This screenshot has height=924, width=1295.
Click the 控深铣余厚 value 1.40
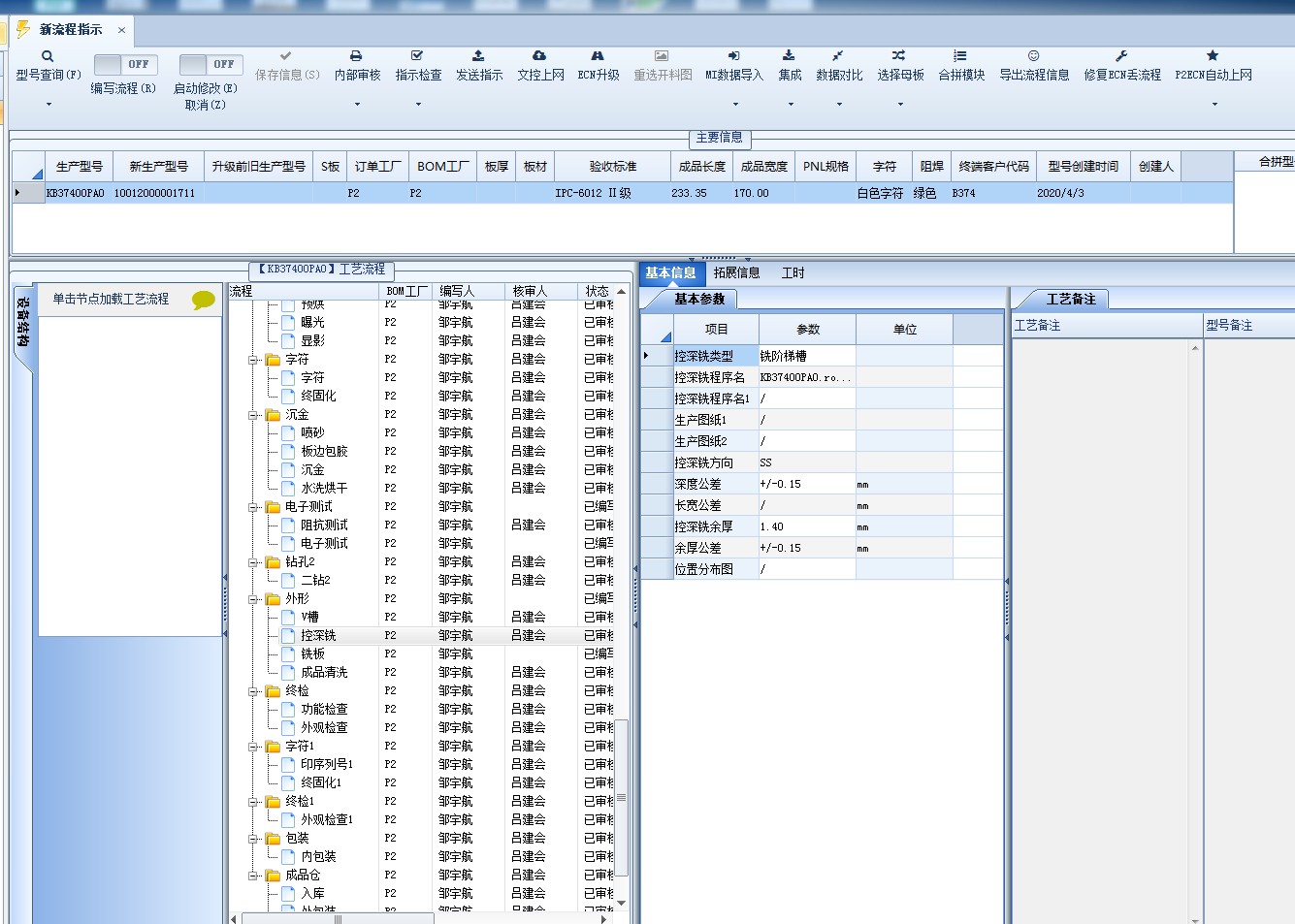807,527
